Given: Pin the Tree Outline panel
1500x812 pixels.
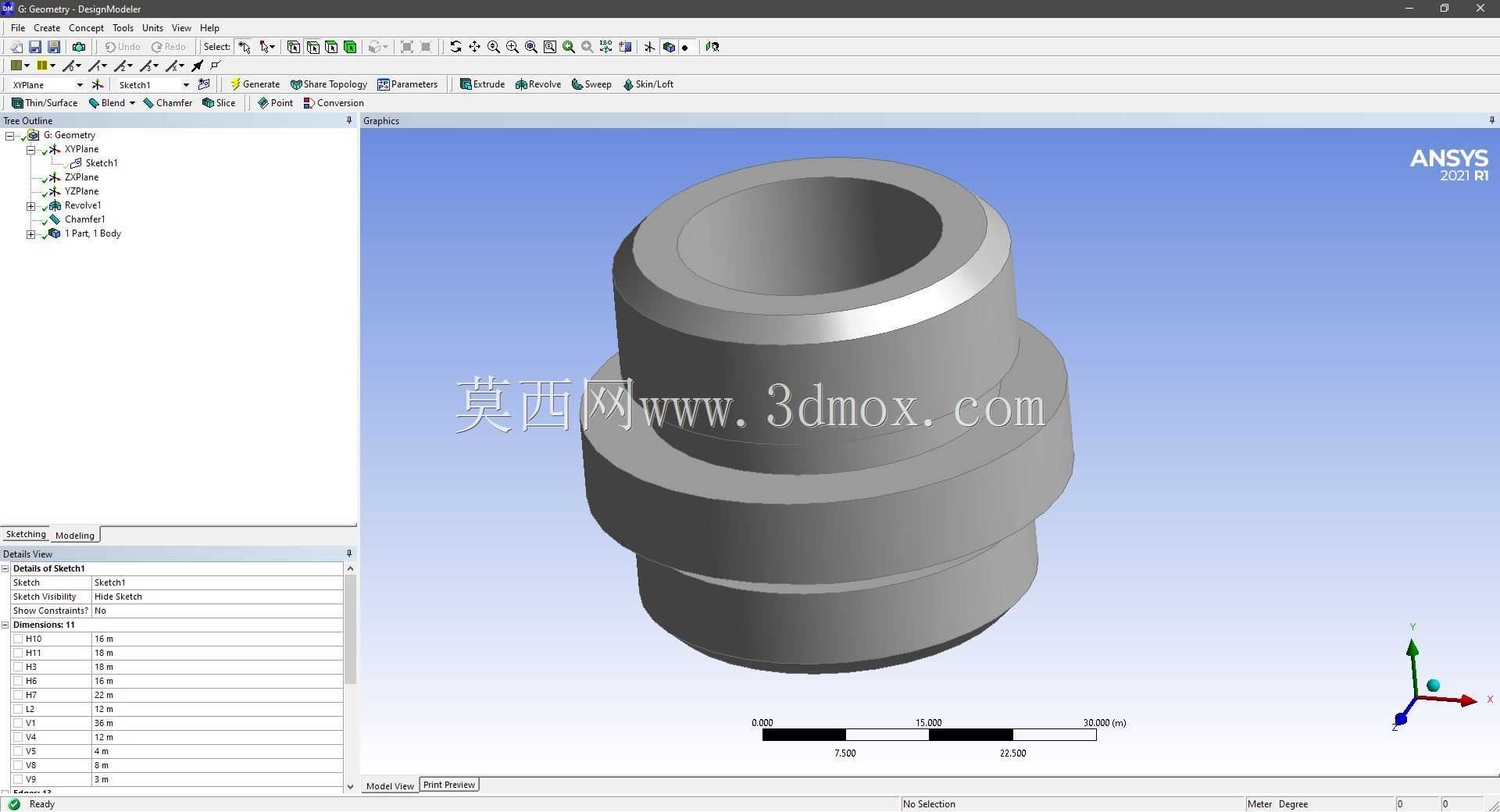Looking at the screenshot, I should tap(349, 120).
